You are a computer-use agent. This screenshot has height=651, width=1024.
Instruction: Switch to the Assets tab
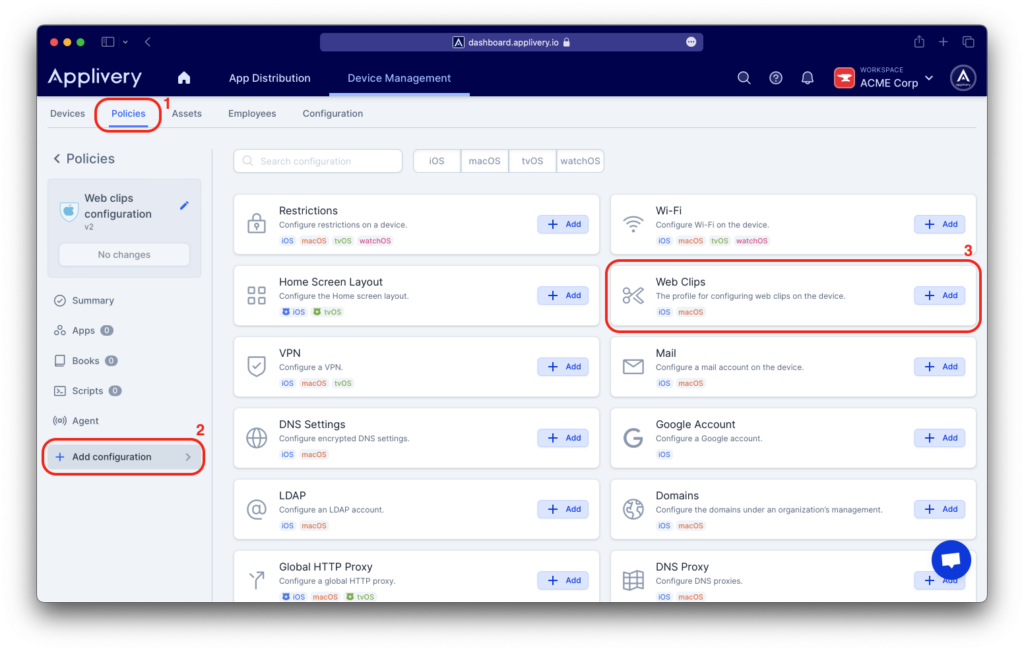(x=187, y=114)
